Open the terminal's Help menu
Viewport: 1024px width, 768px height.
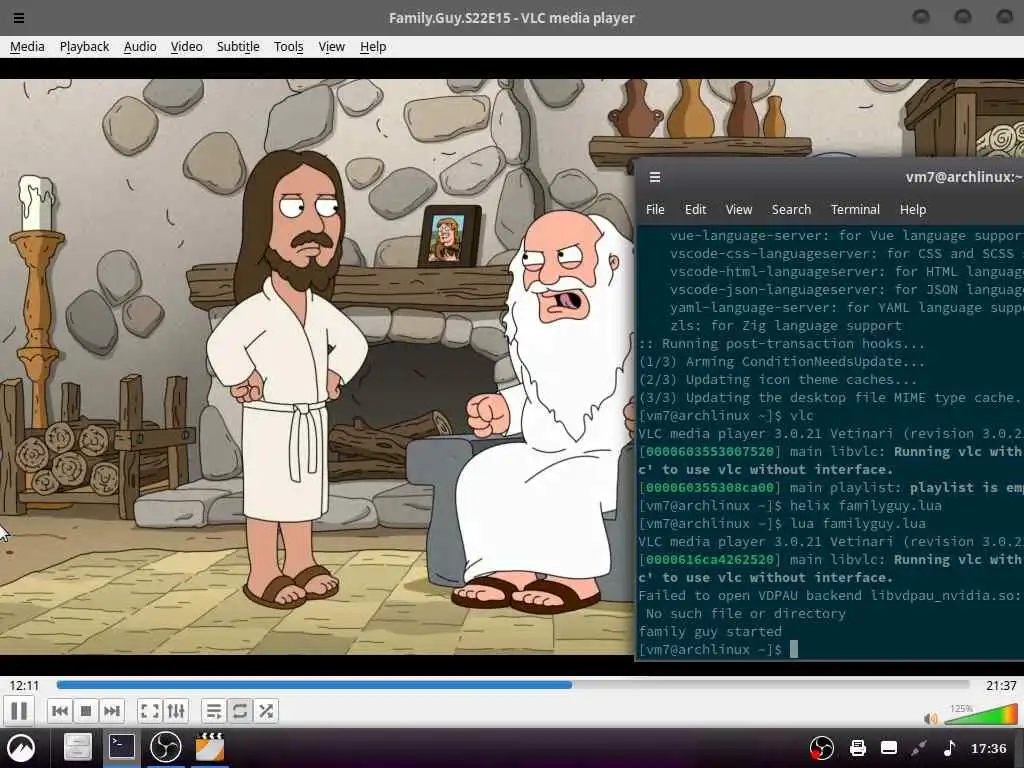912,210
